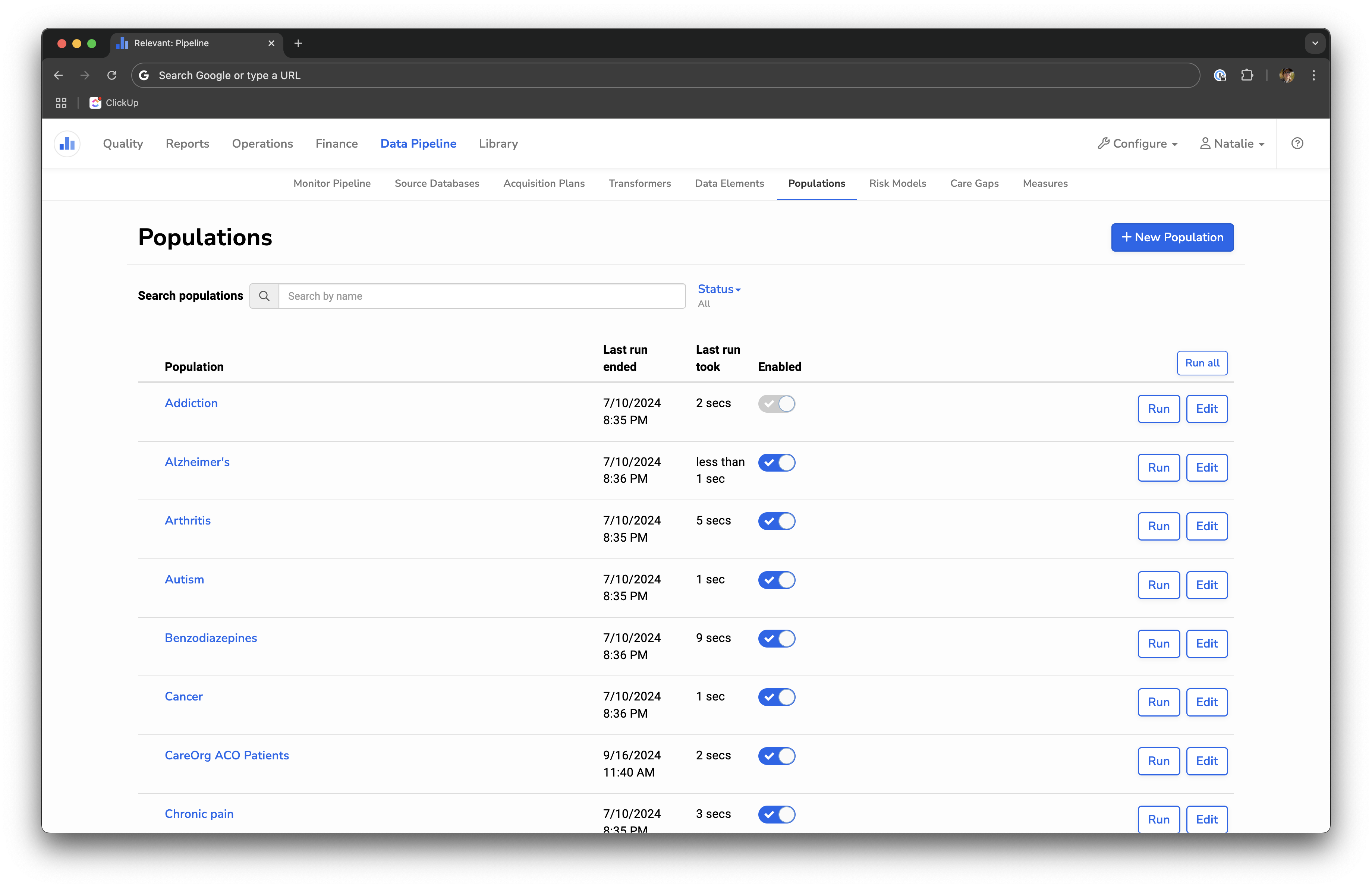Click the Chrome profile avatar
The height and width of the screenshot is (888, 1372).
coord(1287,75)
